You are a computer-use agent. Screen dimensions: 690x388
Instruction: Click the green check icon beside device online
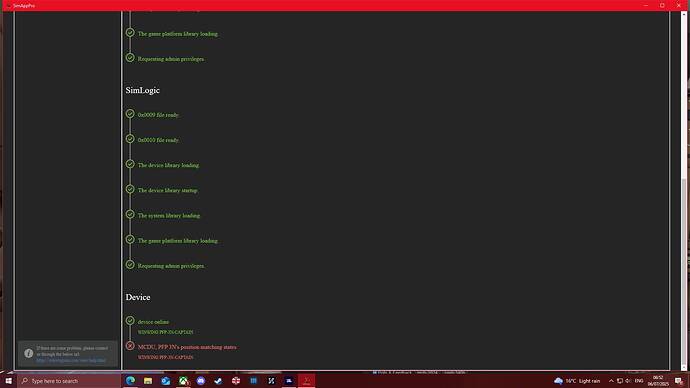(130, 321)
